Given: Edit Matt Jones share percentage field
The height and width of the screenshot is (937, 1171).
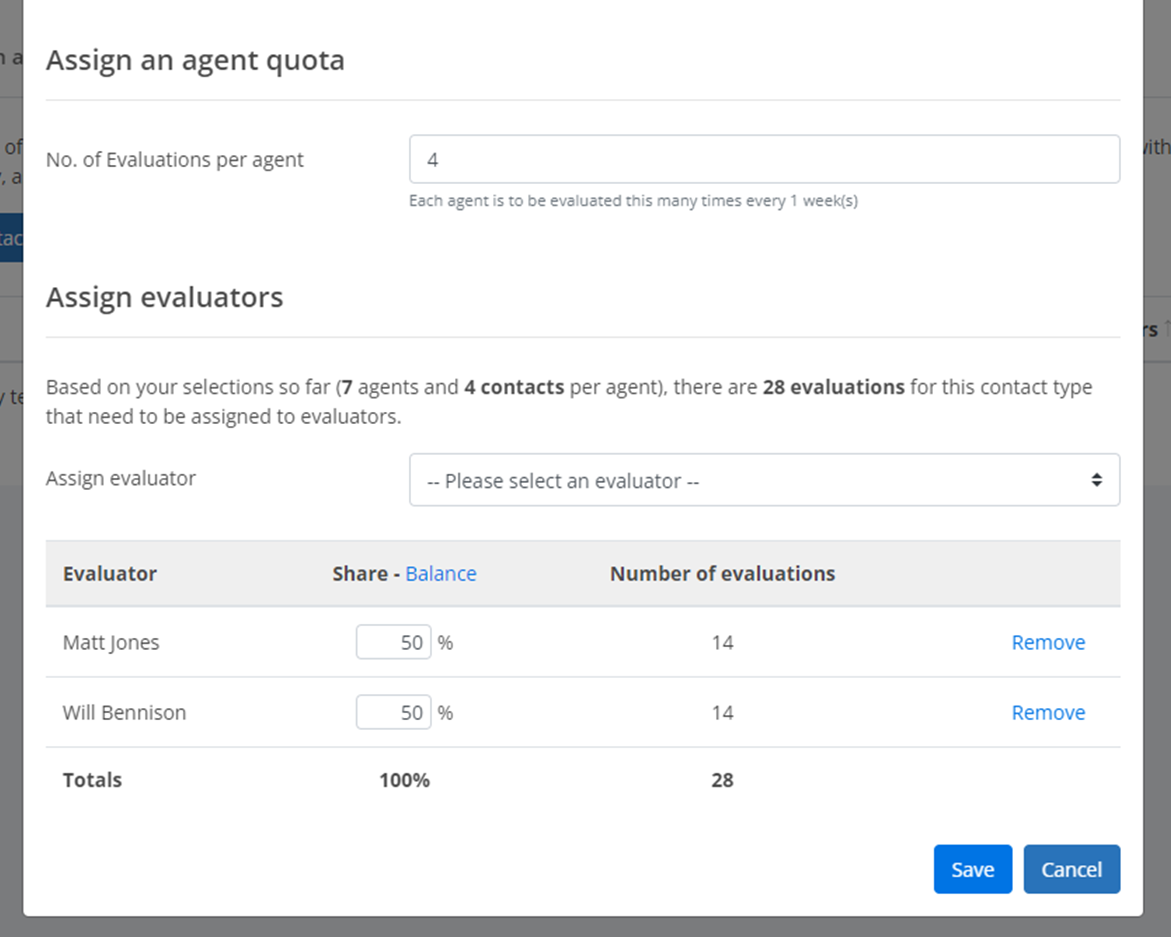Looking at the screenshot, I should tap(394, 642).
